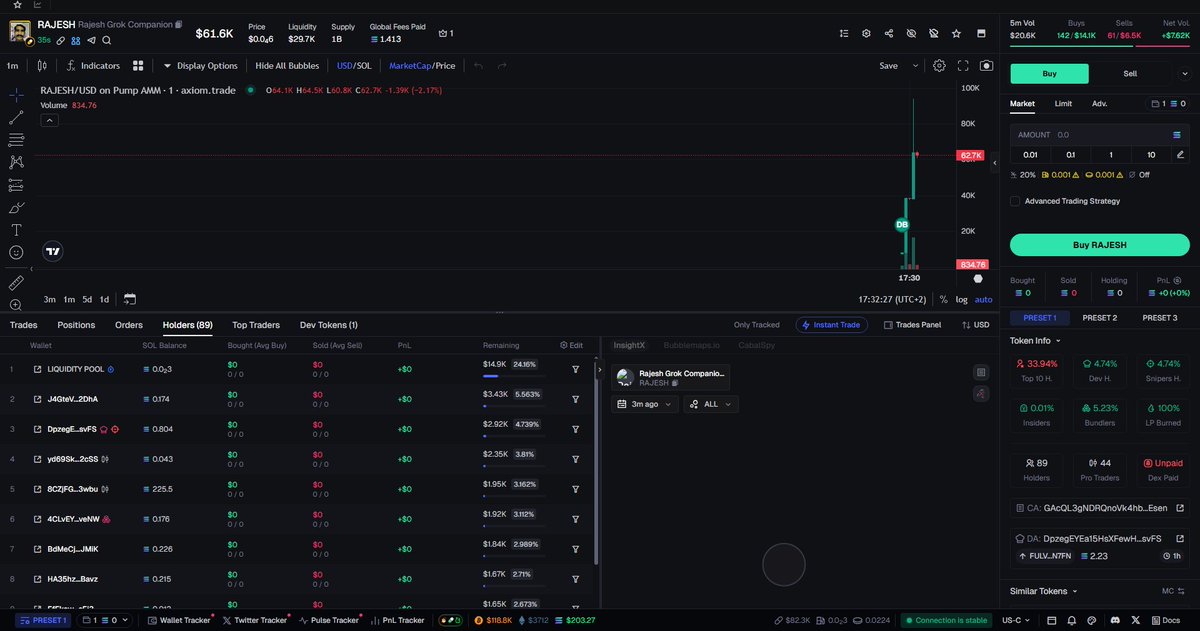Click Buy RAJESH button
The height and width of the screenshot is (631, 1200).
pos(1099,245)
